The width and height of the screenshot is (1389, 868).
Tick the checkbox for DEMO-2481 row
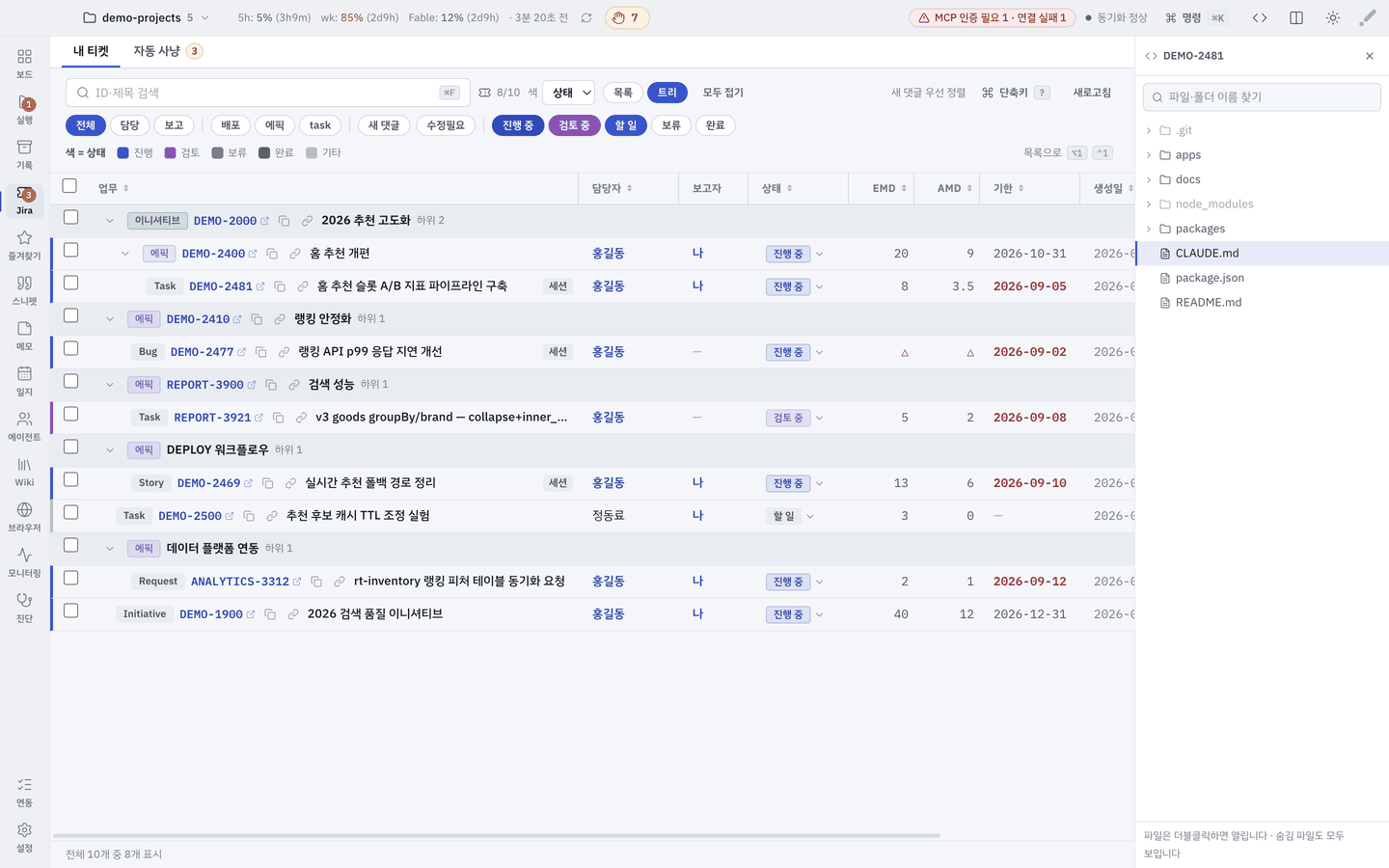(70, 283)
